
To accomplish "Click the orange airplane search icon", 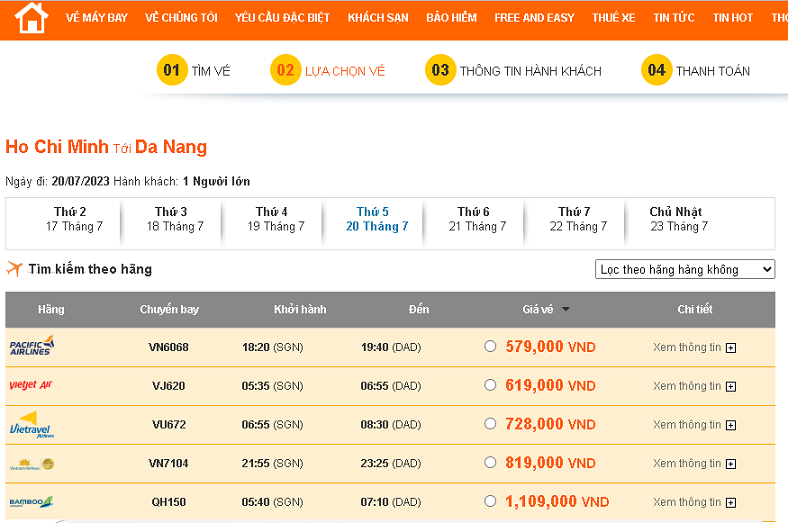I will 14,269.
